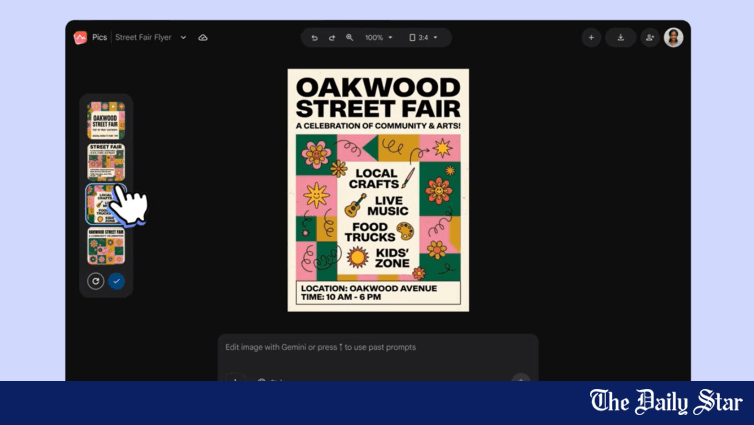The image size is (754, 425).
Task: Select the second Street Fair variation thumbnail
Action: pos(106,162)
